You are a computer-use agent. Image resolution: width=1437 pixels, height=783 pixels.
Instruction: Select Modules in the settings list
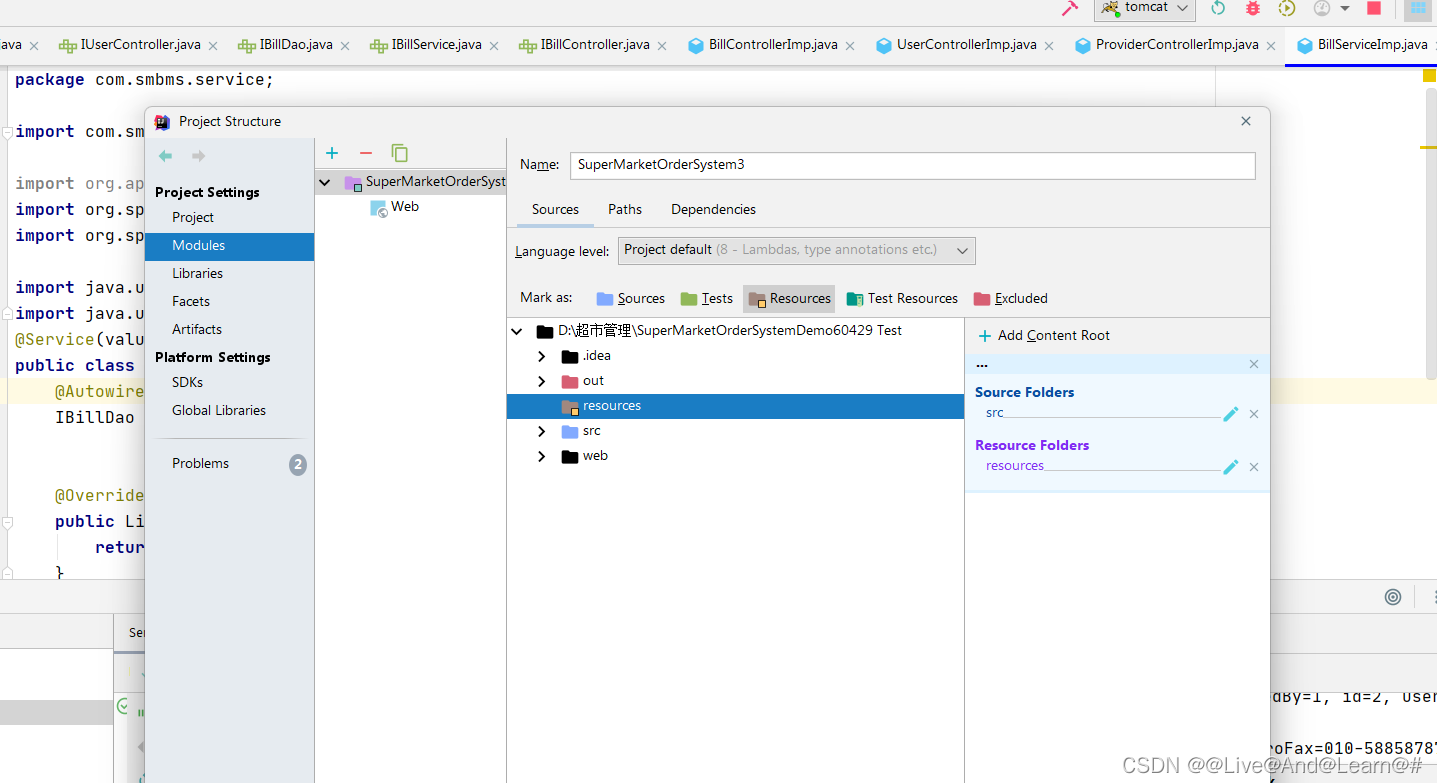click(x=229, y=245)
